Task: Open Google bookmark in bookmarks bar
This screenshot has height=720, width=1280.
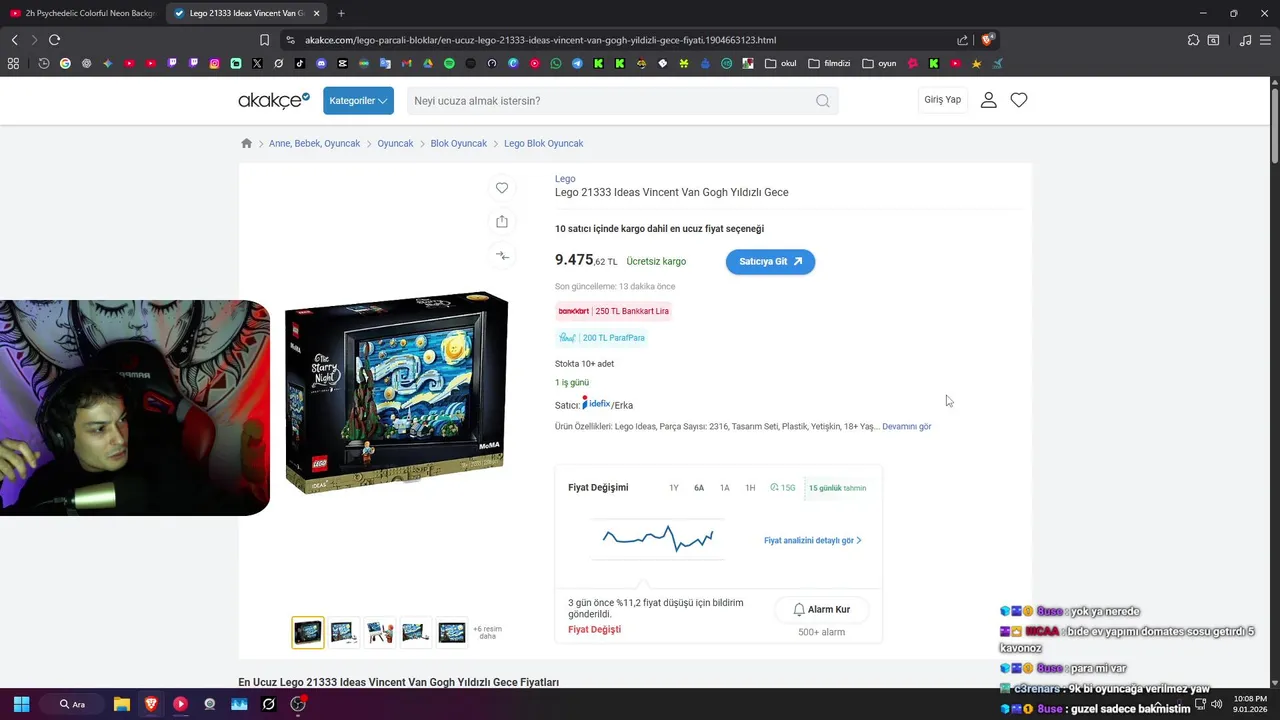Action: pos(65,63)
